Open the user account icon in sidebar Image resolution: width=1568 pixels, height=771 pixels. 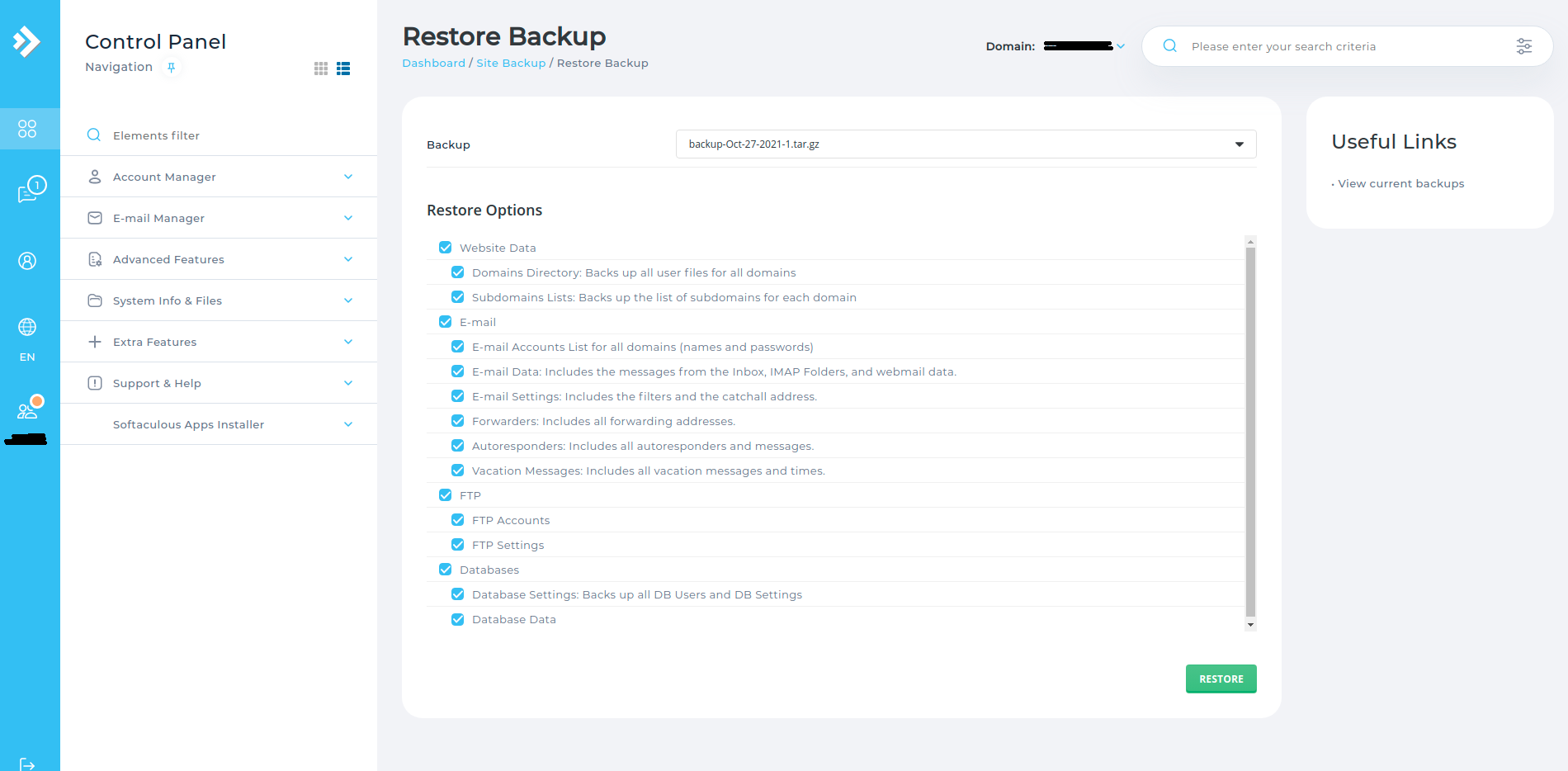(27, 260)
